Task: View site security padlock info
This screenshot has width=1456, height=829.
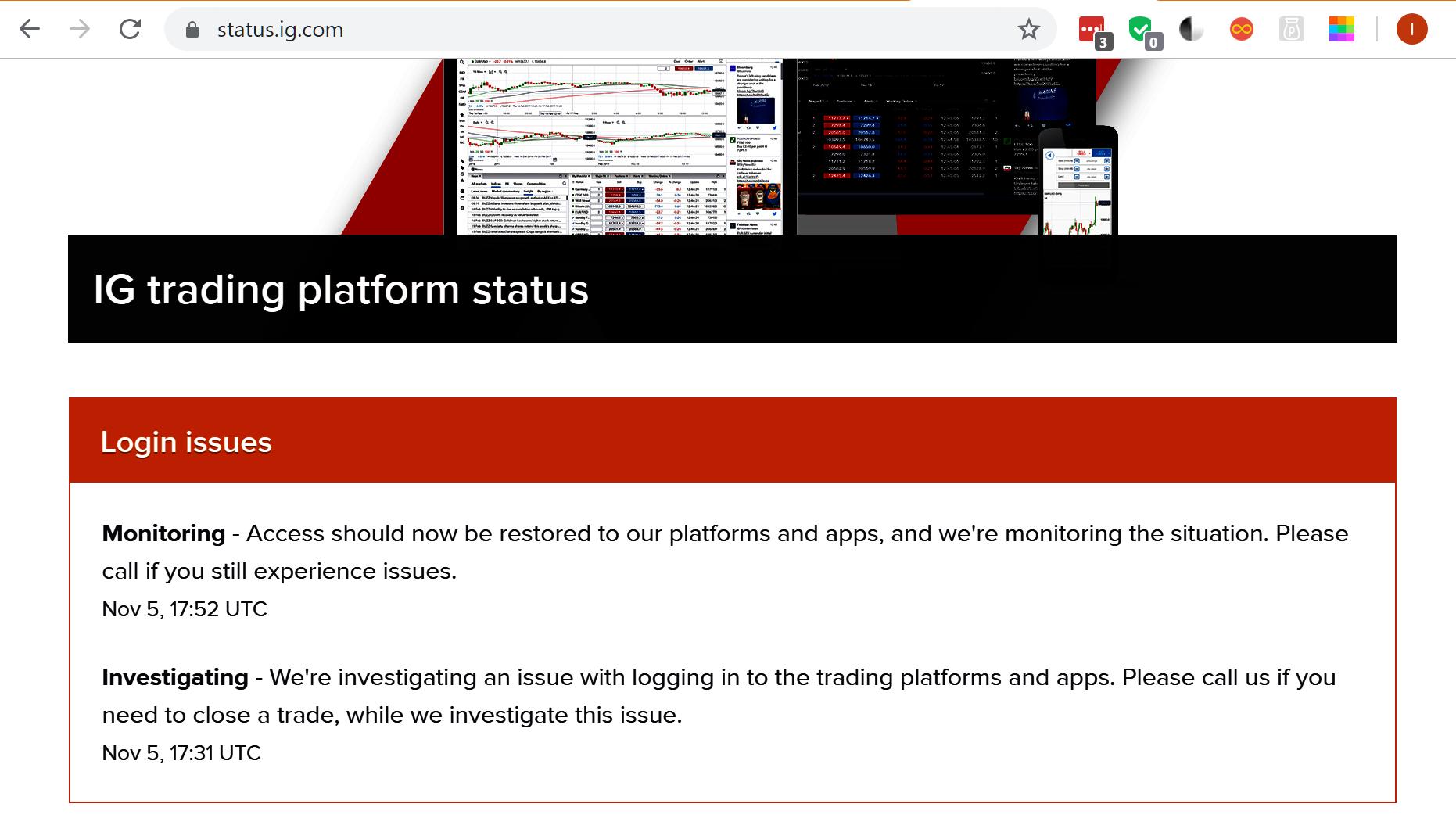Action: pyautogui.click(x=192, y=30)
